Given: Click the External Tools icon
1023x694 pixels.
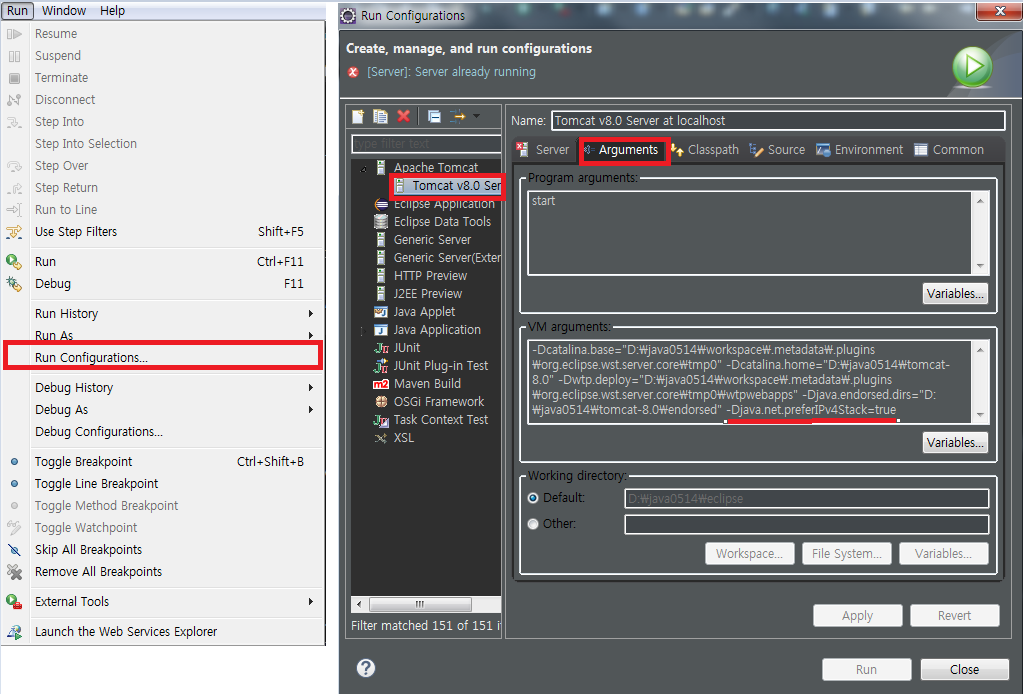Looking at the screenshot, I should pyautogui.click(x=14, y=601).
